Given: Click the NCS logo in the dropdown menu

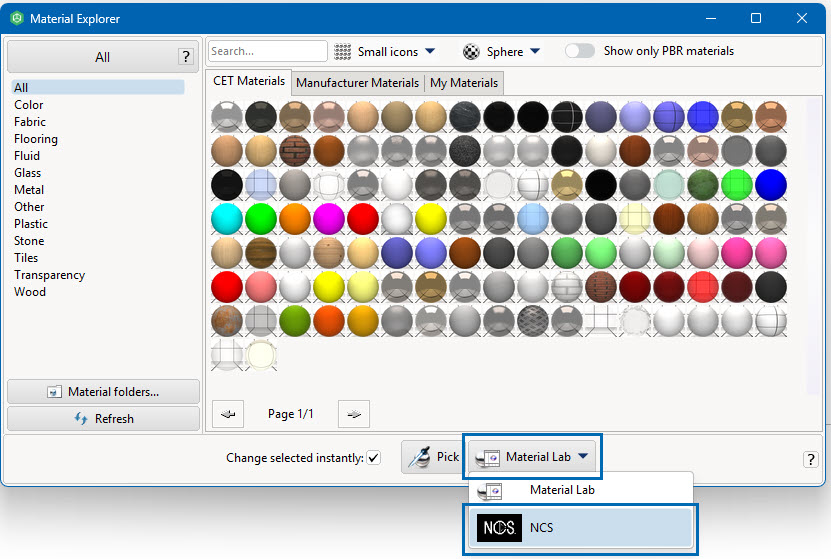Looking at the screenshot, I should 499,528.
